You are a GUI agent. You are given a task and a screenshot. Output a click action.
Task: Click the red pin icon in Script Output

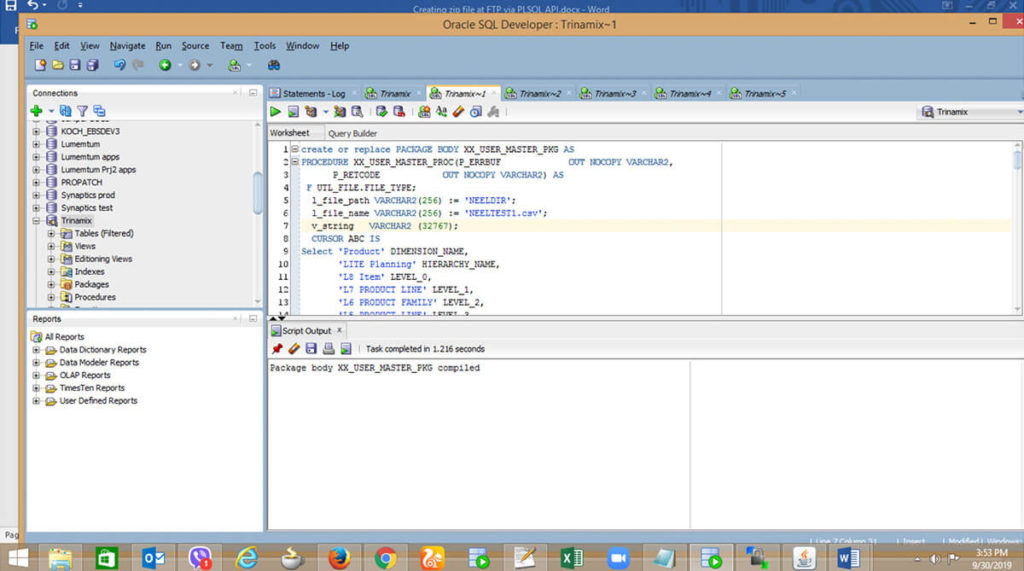point(277,349)
